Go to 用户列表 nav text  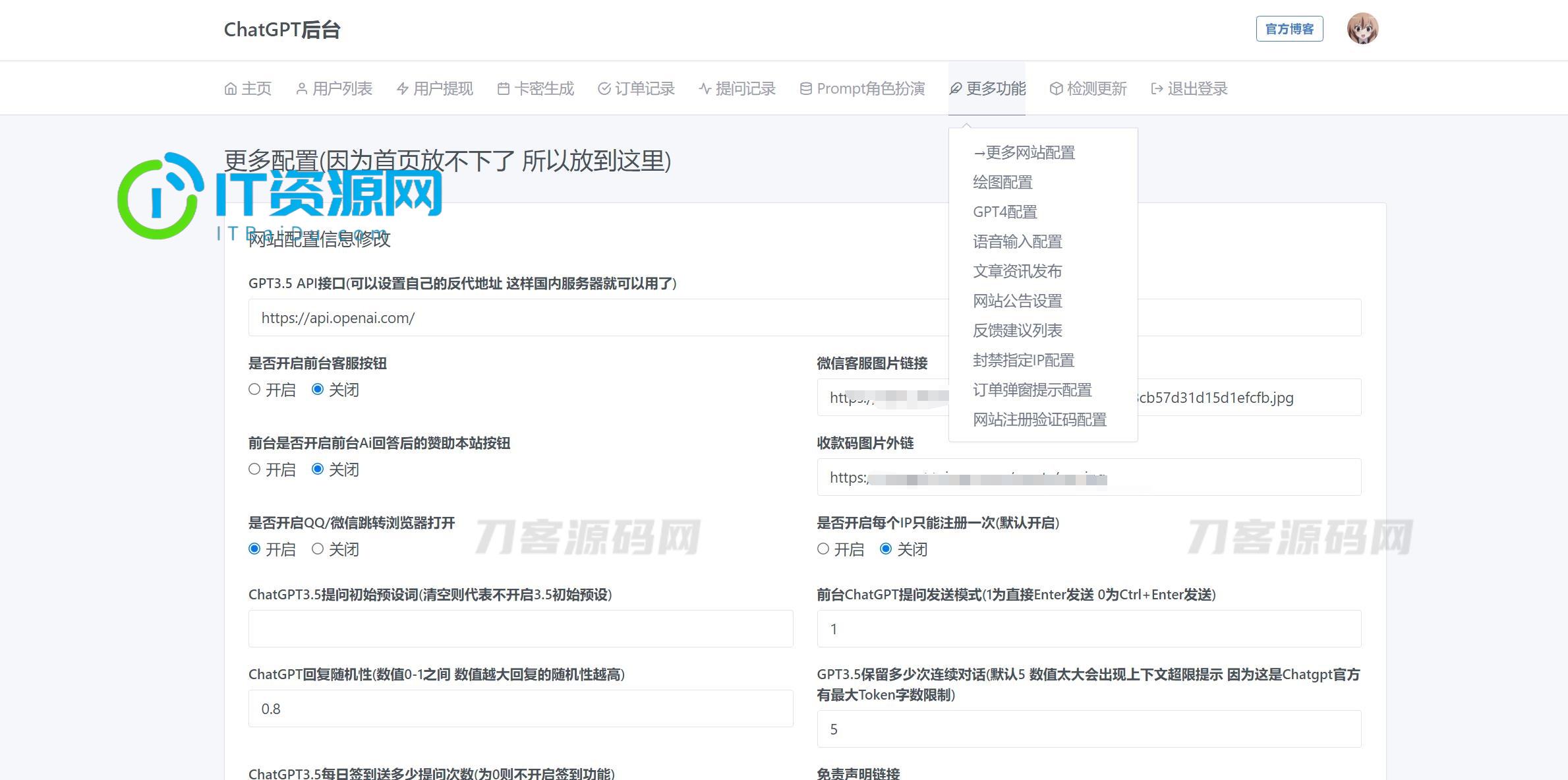(x=343, y=88)
